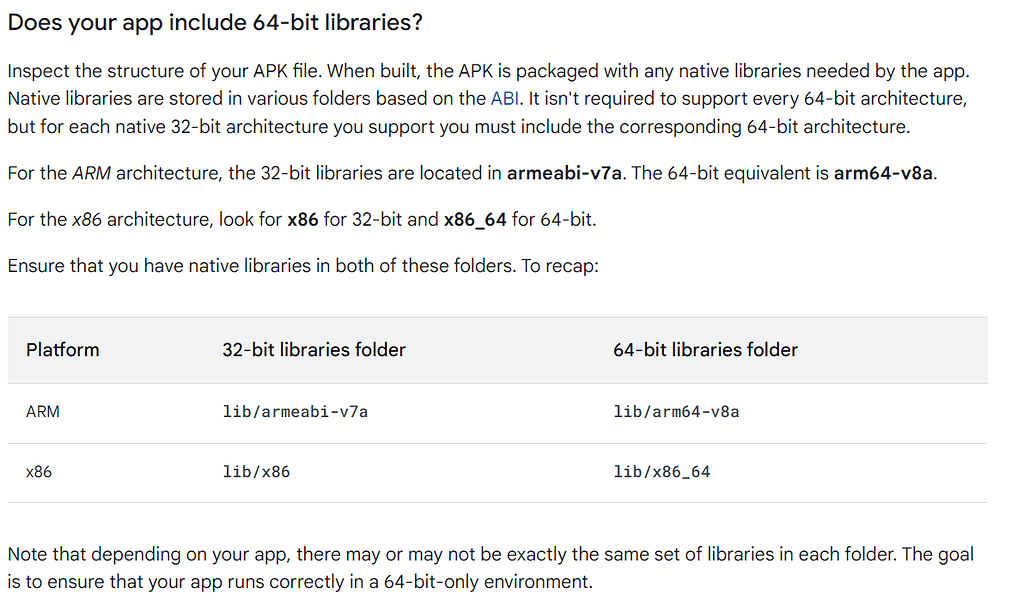
Task: Click the "Note that depending on your app" paragraph
Action: [490, 567]
